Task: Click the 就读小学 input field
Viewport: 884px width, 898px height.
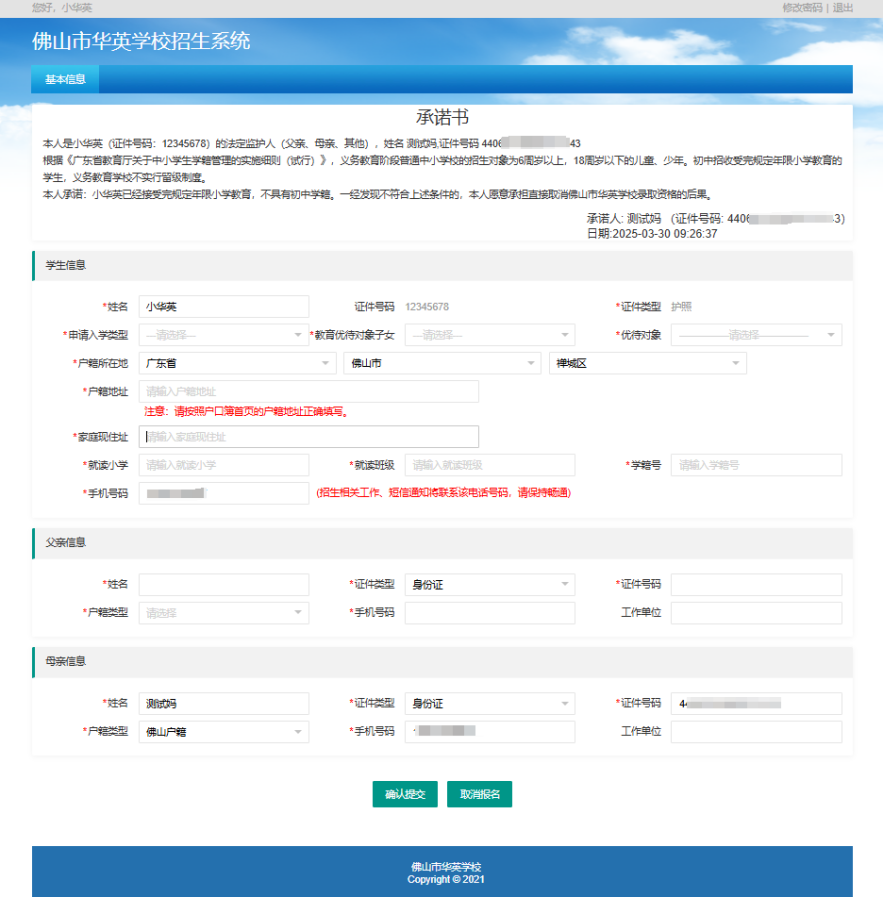Action: [224, 465]
